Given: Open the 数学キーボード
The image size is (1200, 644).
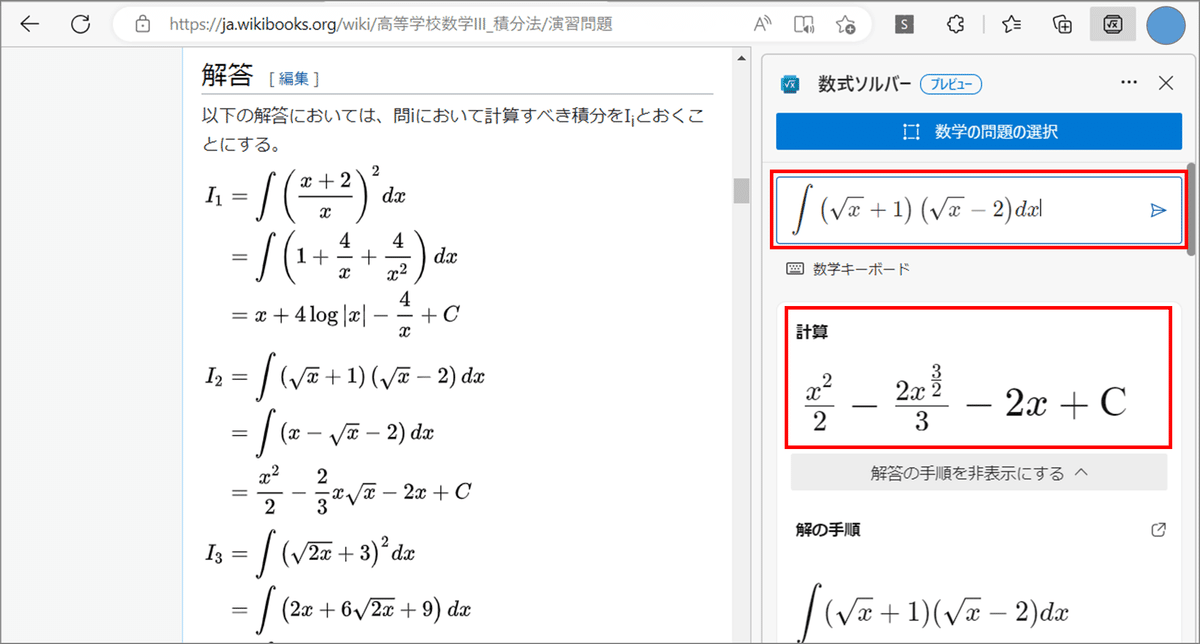Looking at the screenshot, I should (x=848, y=269).
